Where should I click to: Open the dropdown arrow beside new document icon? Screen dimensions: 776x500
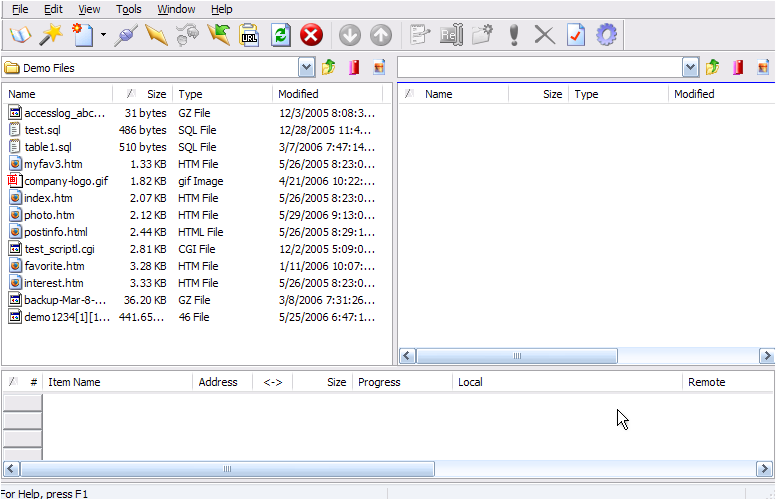click(103, 35)
